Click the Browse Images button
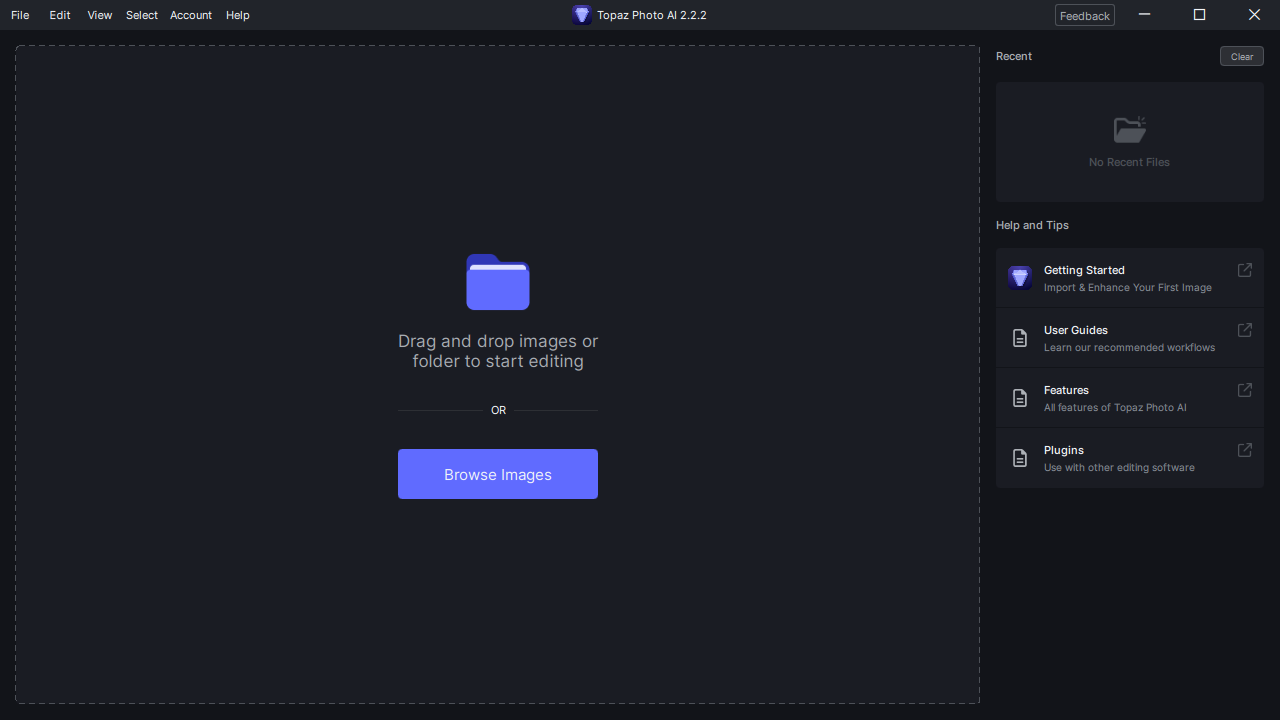Viewport: 1280px width, 720px height. pyautogui.click(x=497, y=474)
